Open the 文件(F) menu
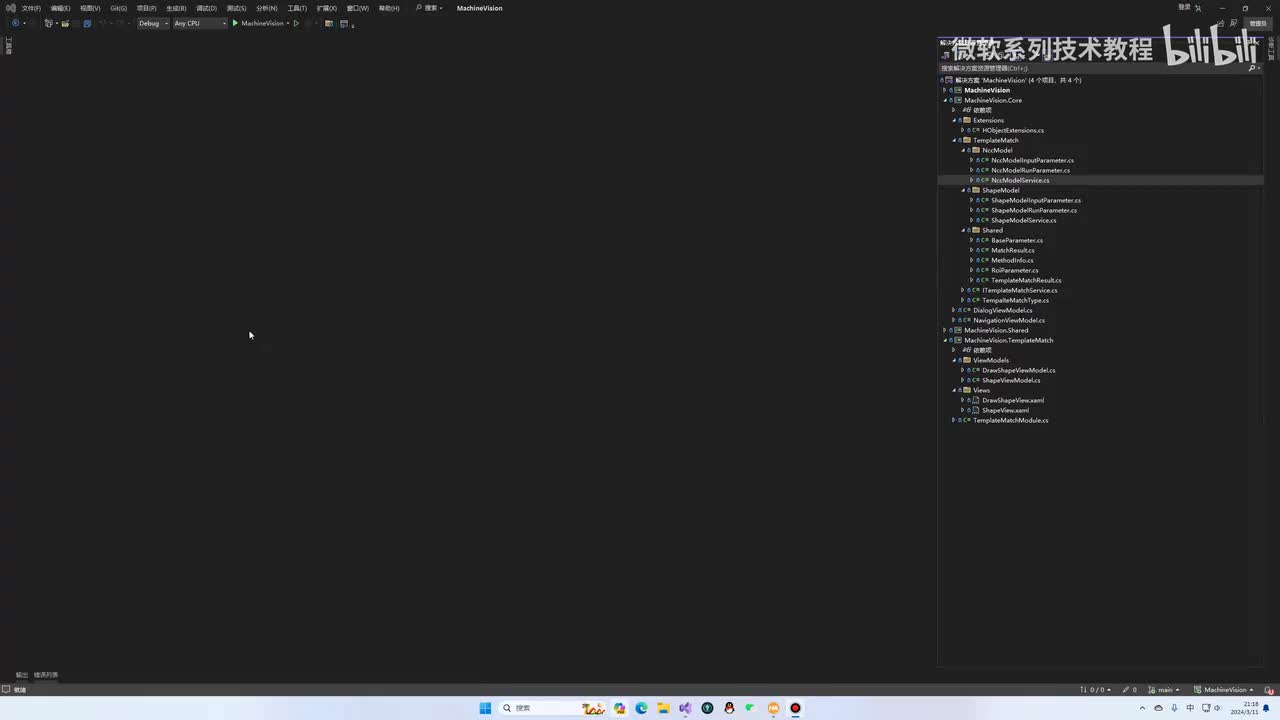The image size is (1280, 720). 31,8
